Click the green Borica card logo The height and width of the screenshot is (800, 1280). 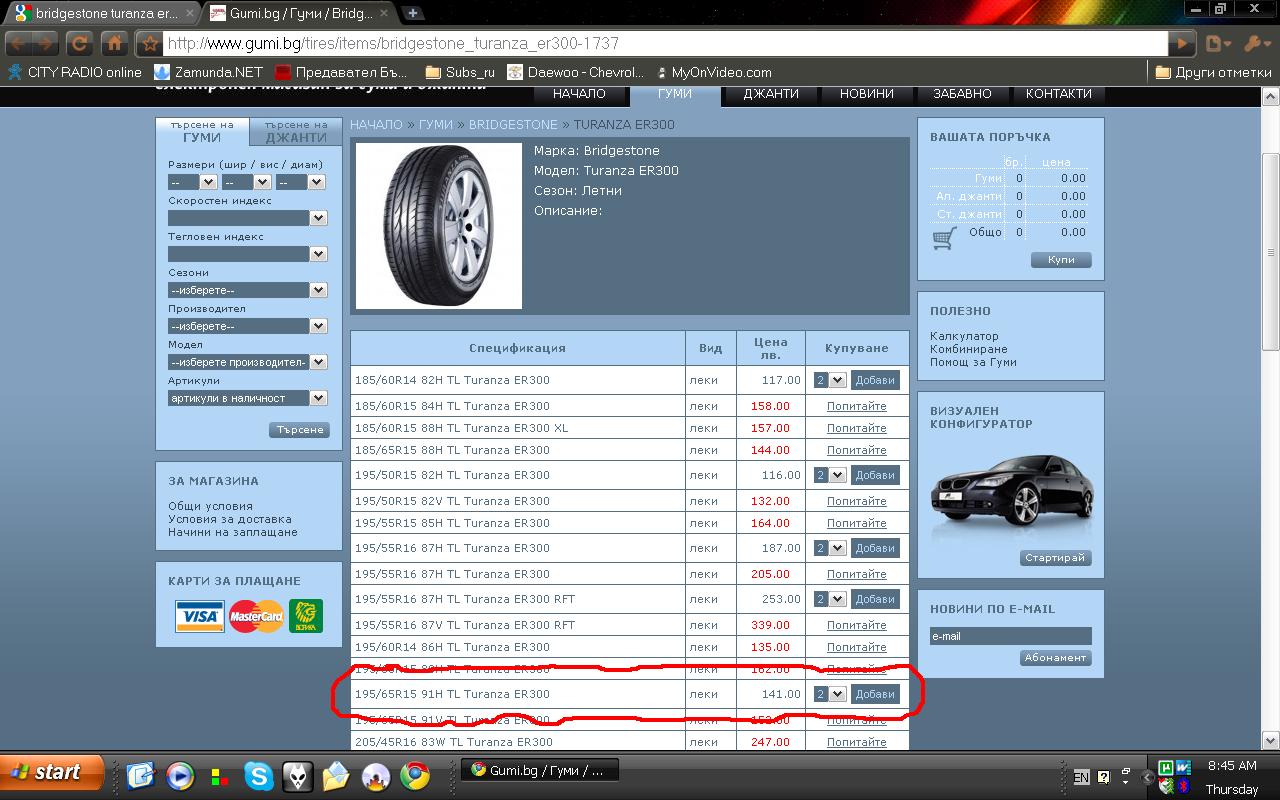[x=306, y=616]
